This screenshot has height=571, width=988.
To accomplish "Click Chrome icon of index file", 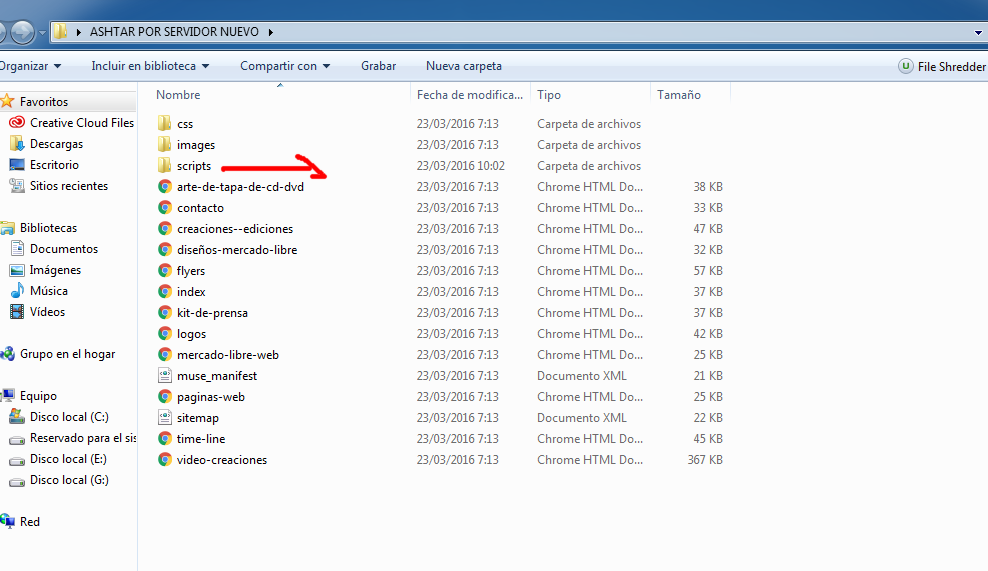I will (164, 292).
